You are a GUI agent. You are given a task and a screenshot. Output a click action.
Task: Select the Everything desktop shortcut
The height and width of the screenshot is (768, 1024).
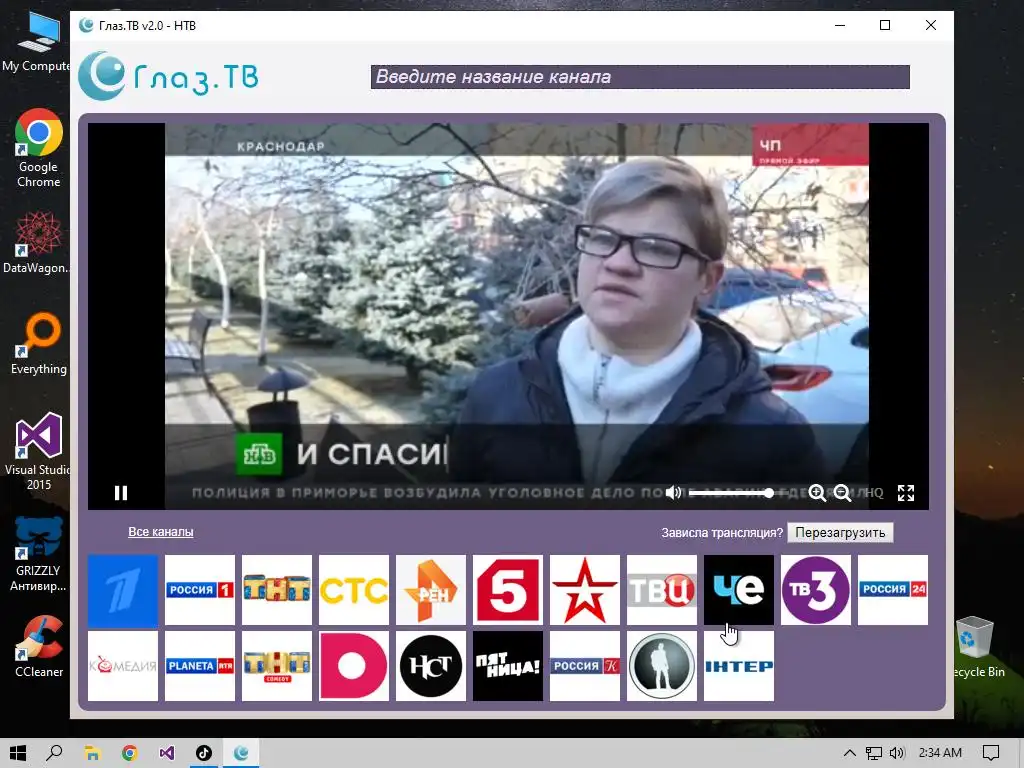coord(39,344)
